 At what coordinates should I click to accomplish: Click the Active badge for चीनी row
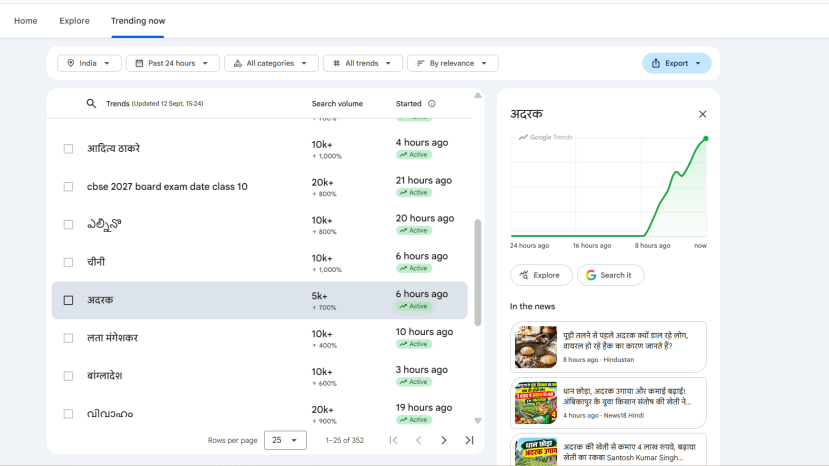pos(414,268)
